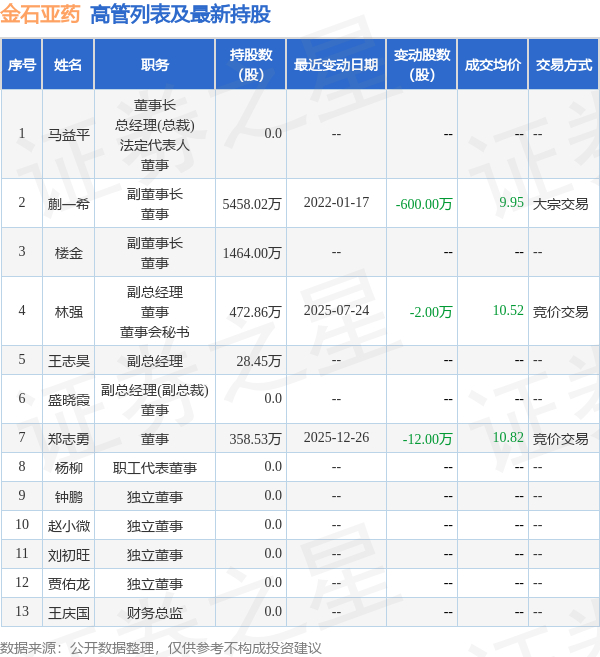Click the average price 9.95
This screenshot has width=600, height=657.
pyautogui.click(x=511, y=202)
